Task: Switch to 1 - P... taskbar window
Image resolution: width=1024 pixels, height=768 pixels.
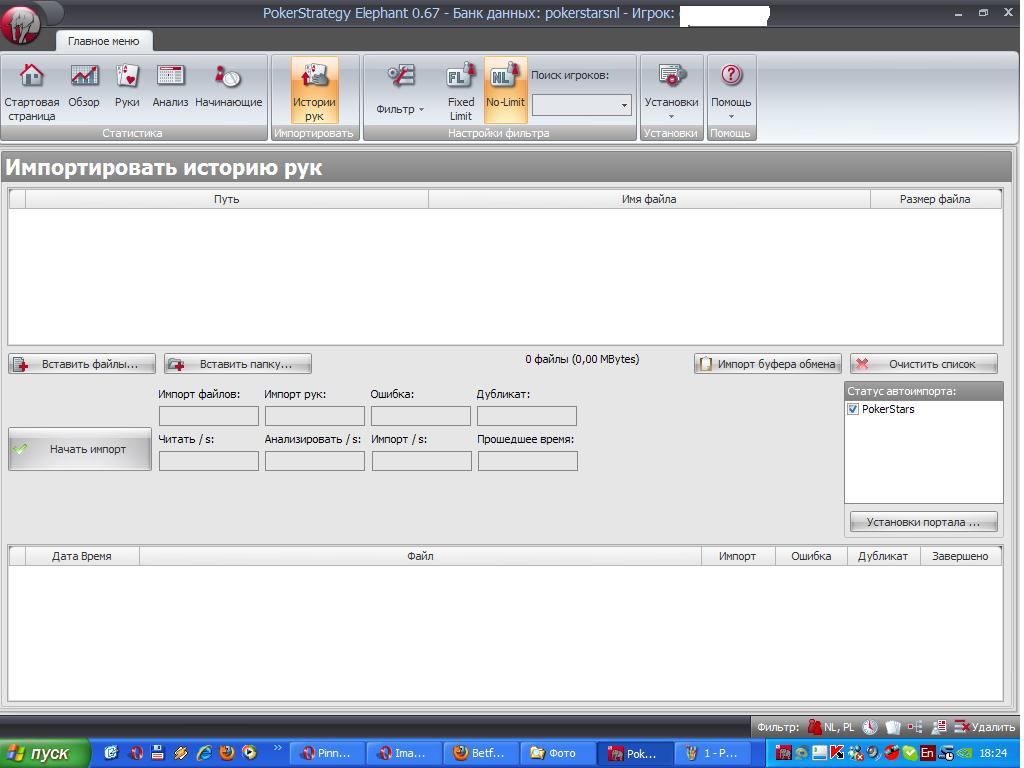Action: point(712,754)
